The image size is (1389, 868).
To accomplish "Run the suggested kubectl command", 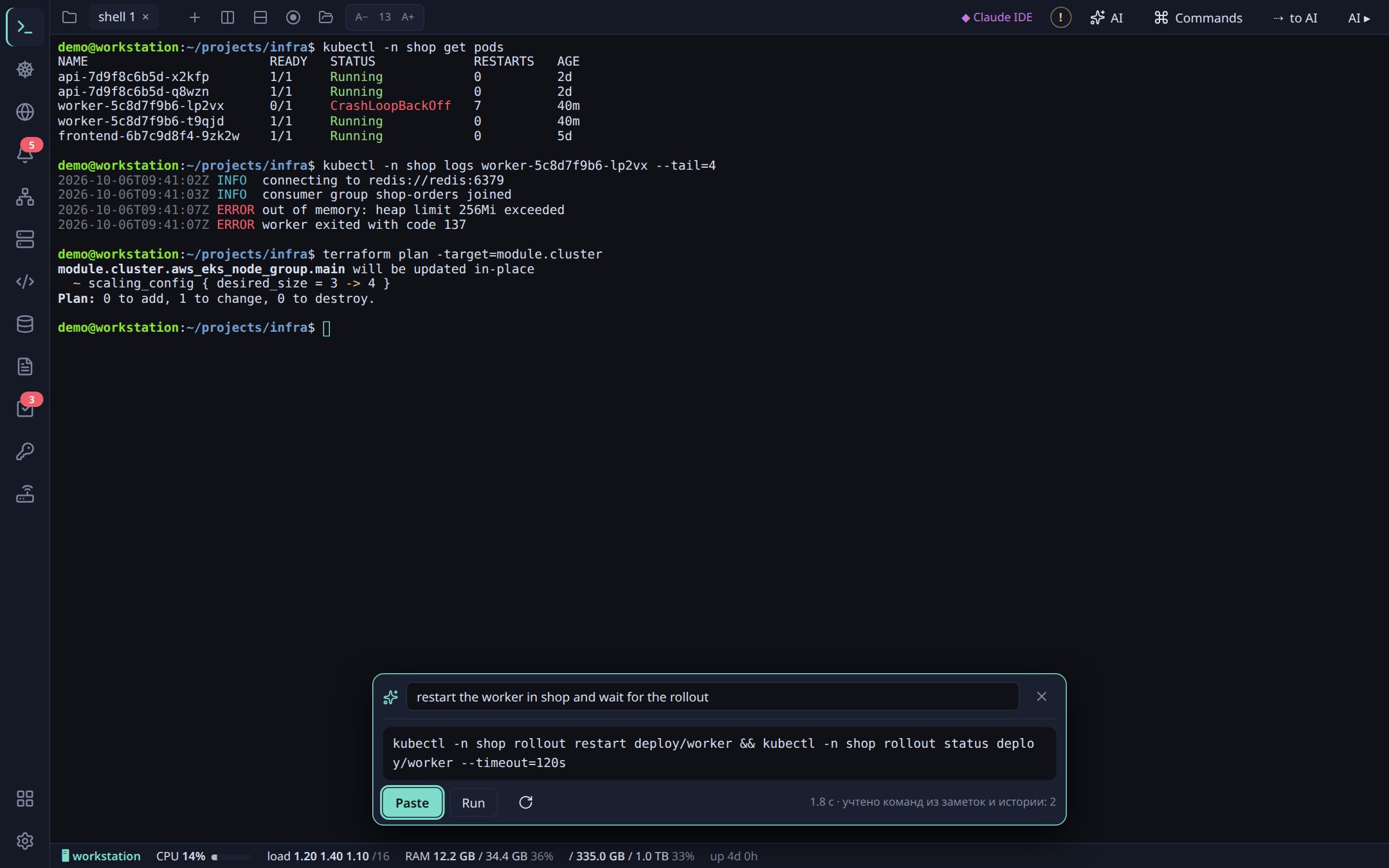I will tap(473, 802).
